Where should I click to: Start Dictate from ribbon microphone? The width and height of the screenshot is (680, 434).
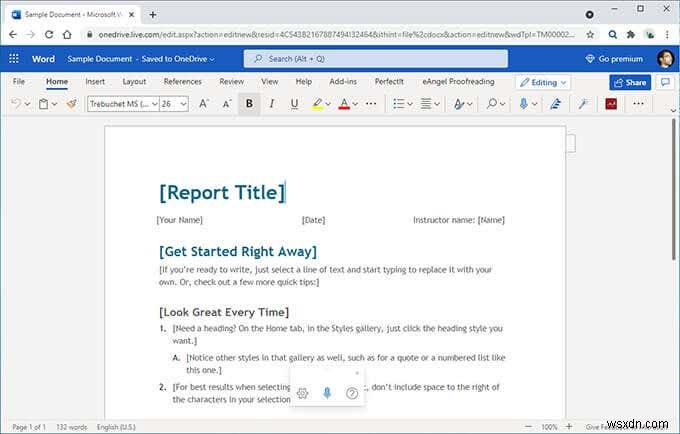[523, 104]
